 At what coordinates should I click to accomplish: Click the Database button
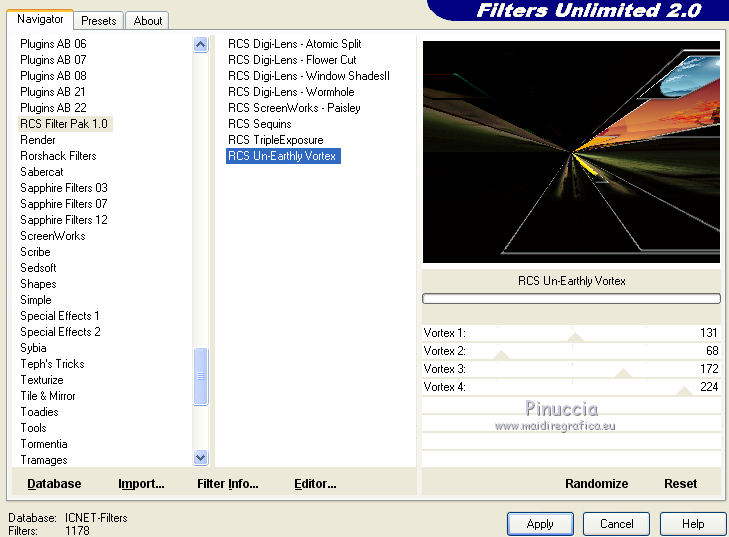tap(54, 484)
